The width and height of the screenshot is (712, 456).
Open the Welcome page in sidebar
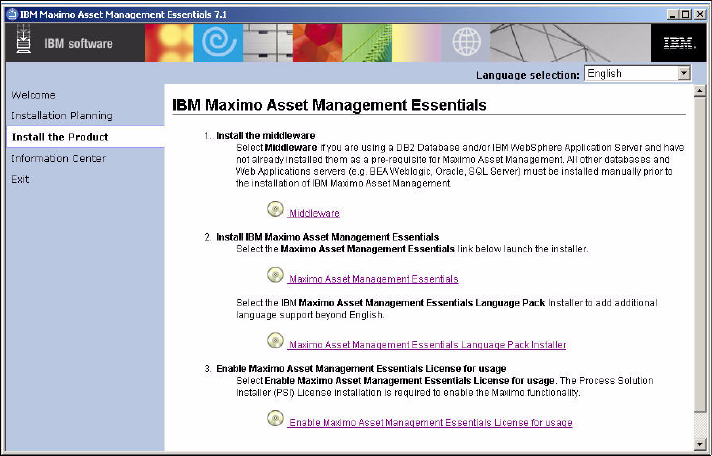click(x=34, y=95)
